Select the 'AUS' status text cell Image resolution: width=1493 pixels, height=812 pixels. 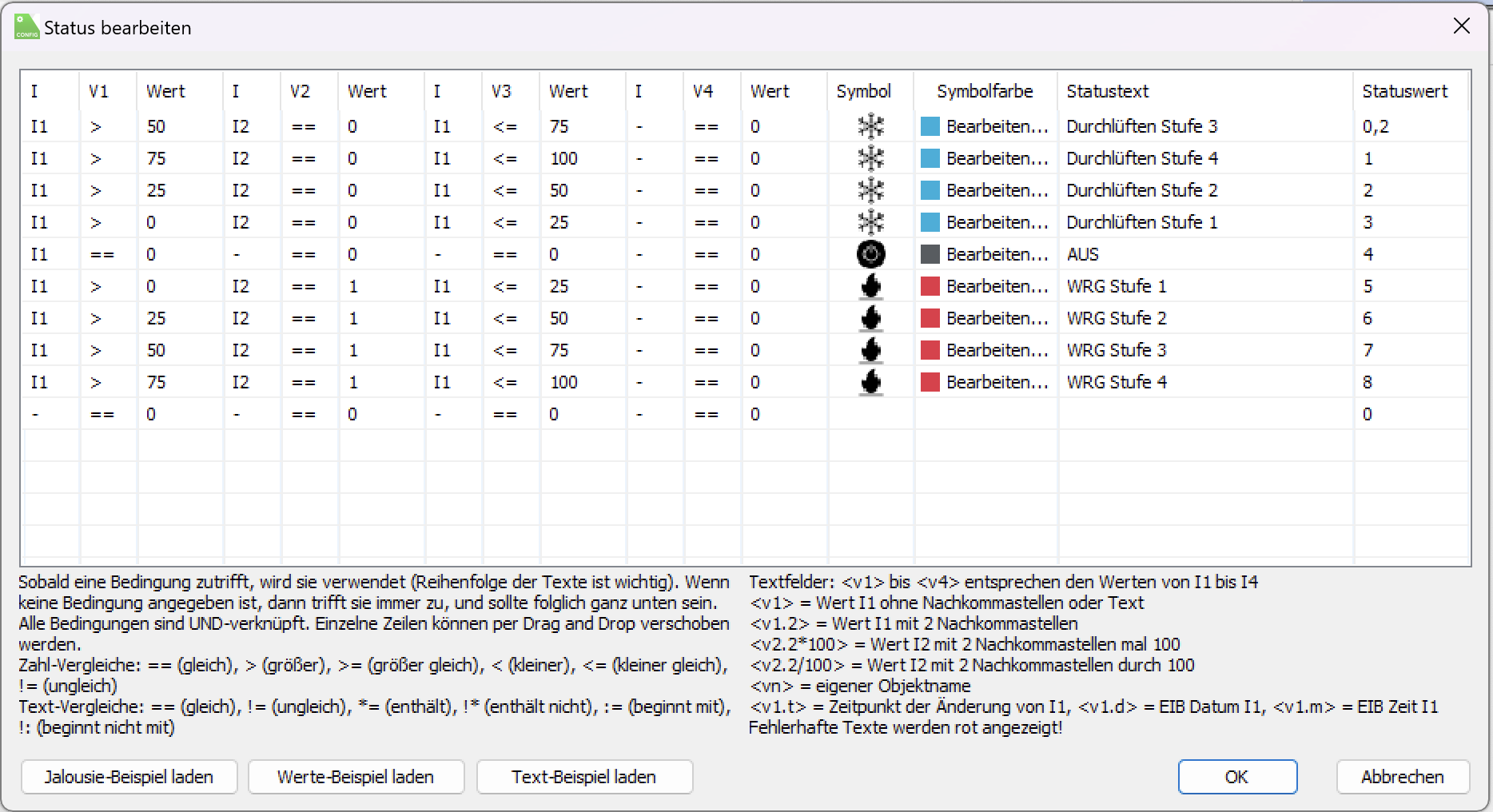[1205, 254]
